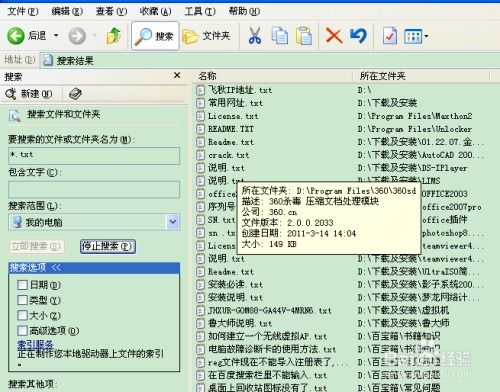Viewport: 500px width, 392px height.
Task: Open the 索引服务 link
Action: coord(35,344)
